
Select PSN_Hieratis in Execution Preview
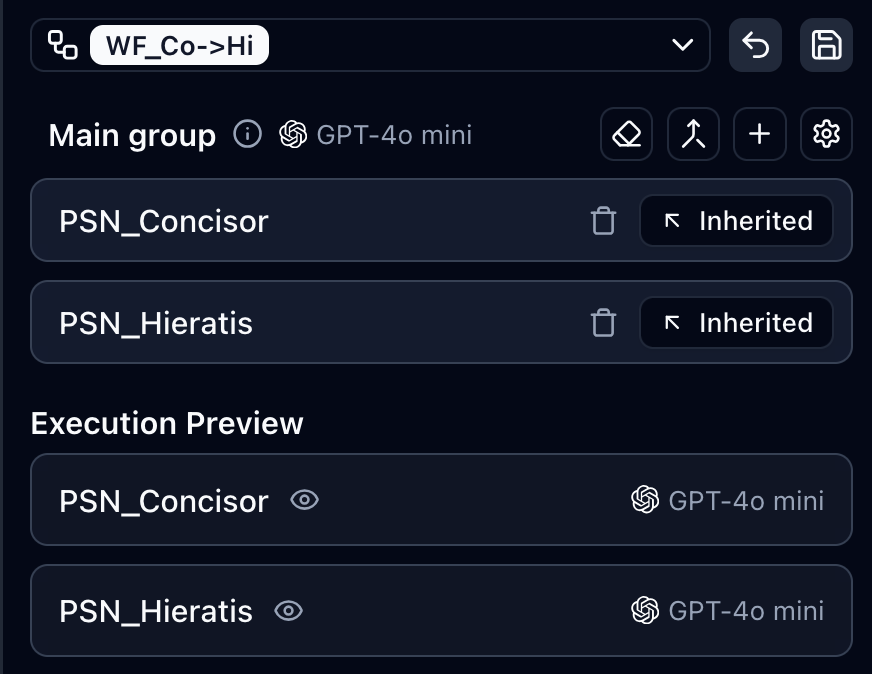156,611
